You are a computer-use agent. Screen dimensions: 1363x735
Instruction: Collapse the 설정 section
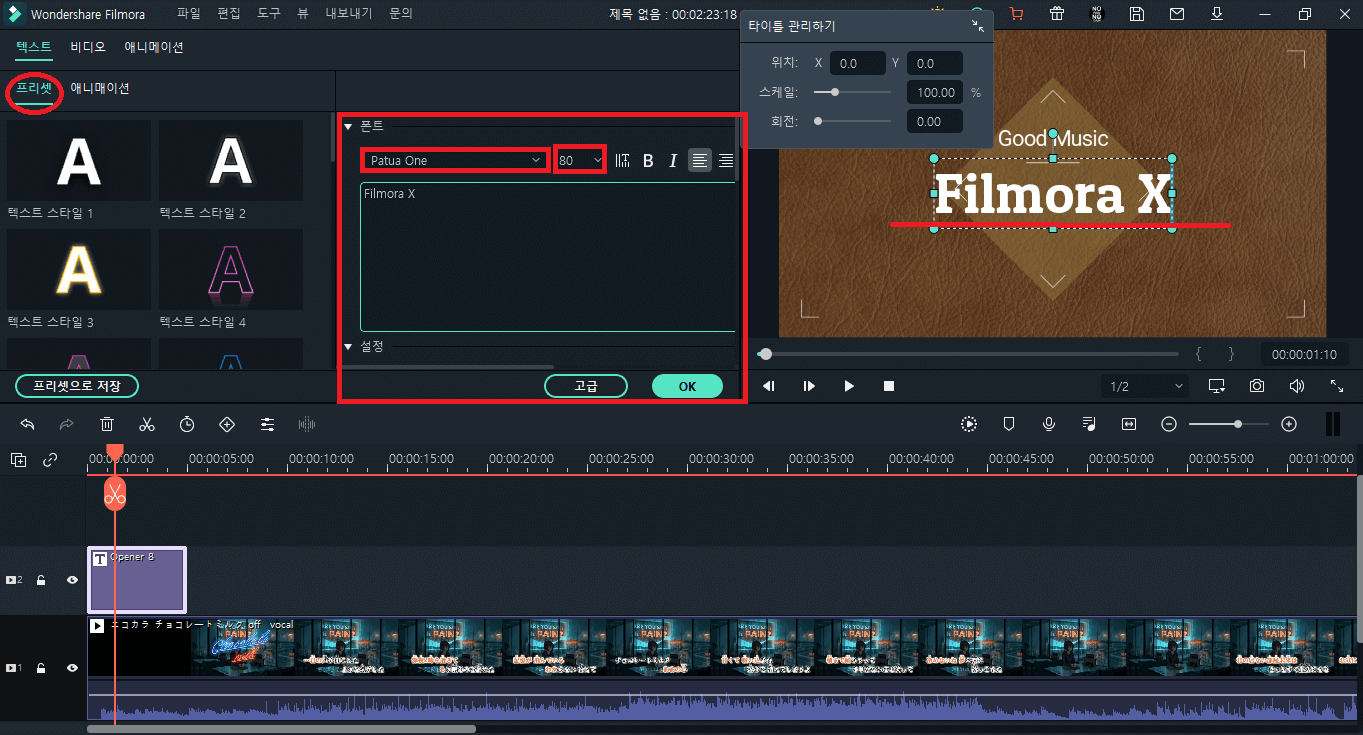tap(348, 347)
